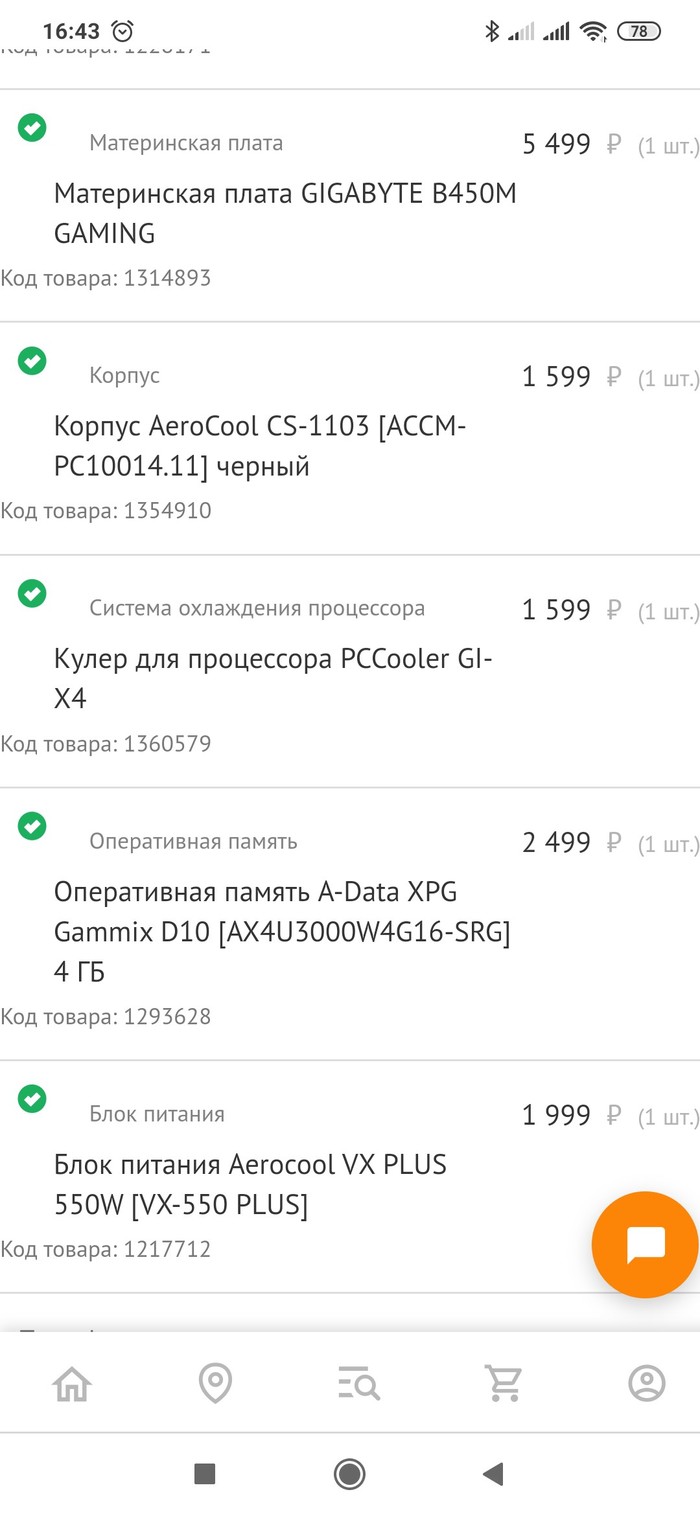Open AeroCool CS-1103 case product link
Image resolution: width=700 pixels, height=1516 pixels.
point(260,446)
